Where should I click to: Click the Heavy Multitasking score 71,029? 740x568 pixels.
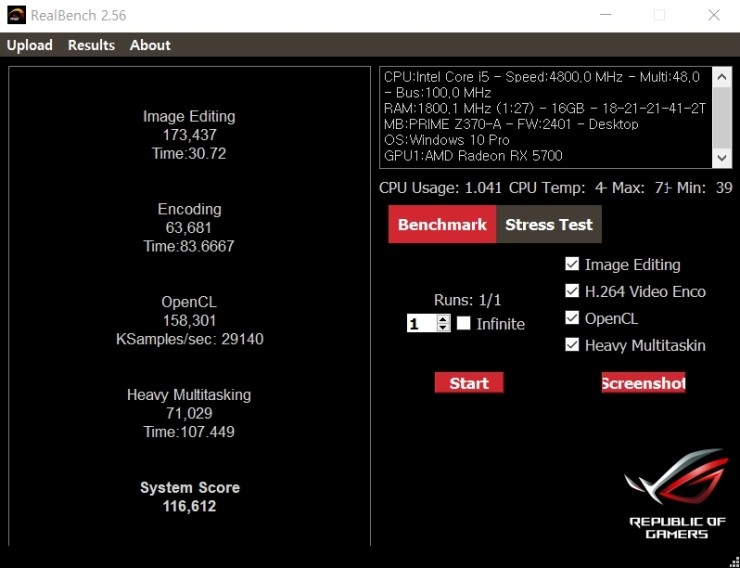tap(189, 414)
